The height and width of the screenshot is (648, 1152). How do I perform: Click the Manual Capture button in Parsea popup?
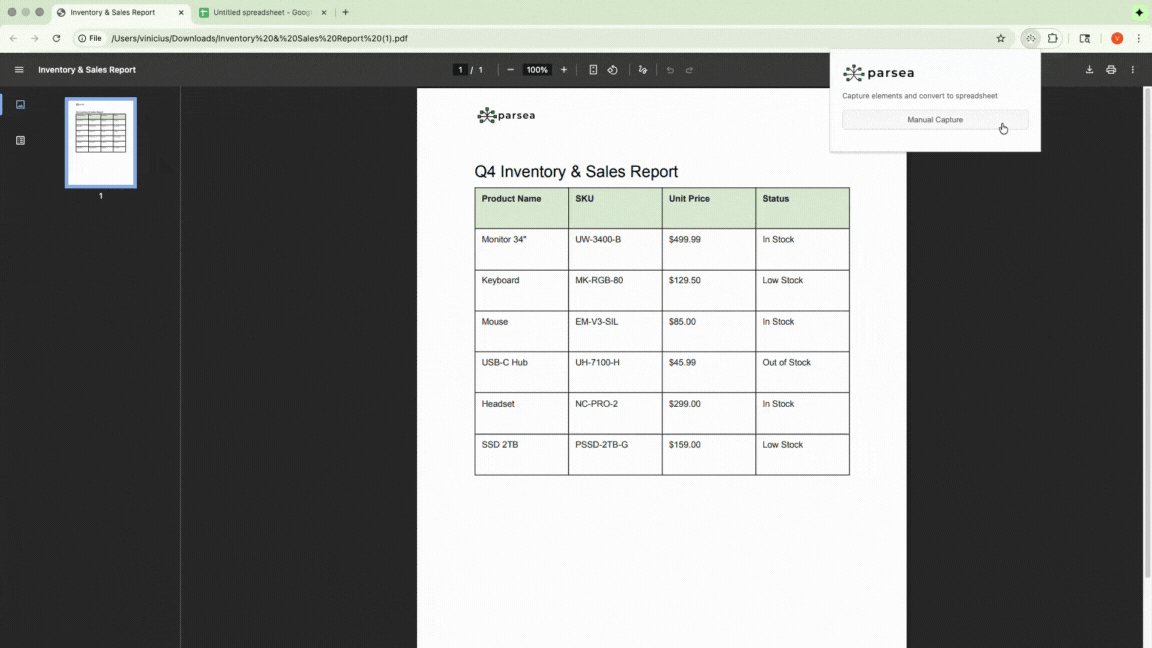pyautogui.click(x=934, y=119)
